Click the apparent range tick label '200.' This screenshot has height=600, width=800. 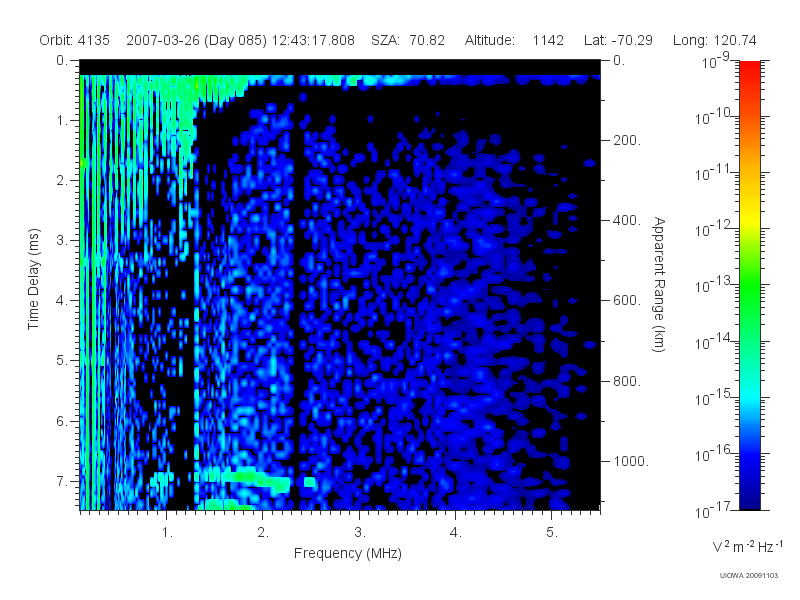[x=627, y=140]
